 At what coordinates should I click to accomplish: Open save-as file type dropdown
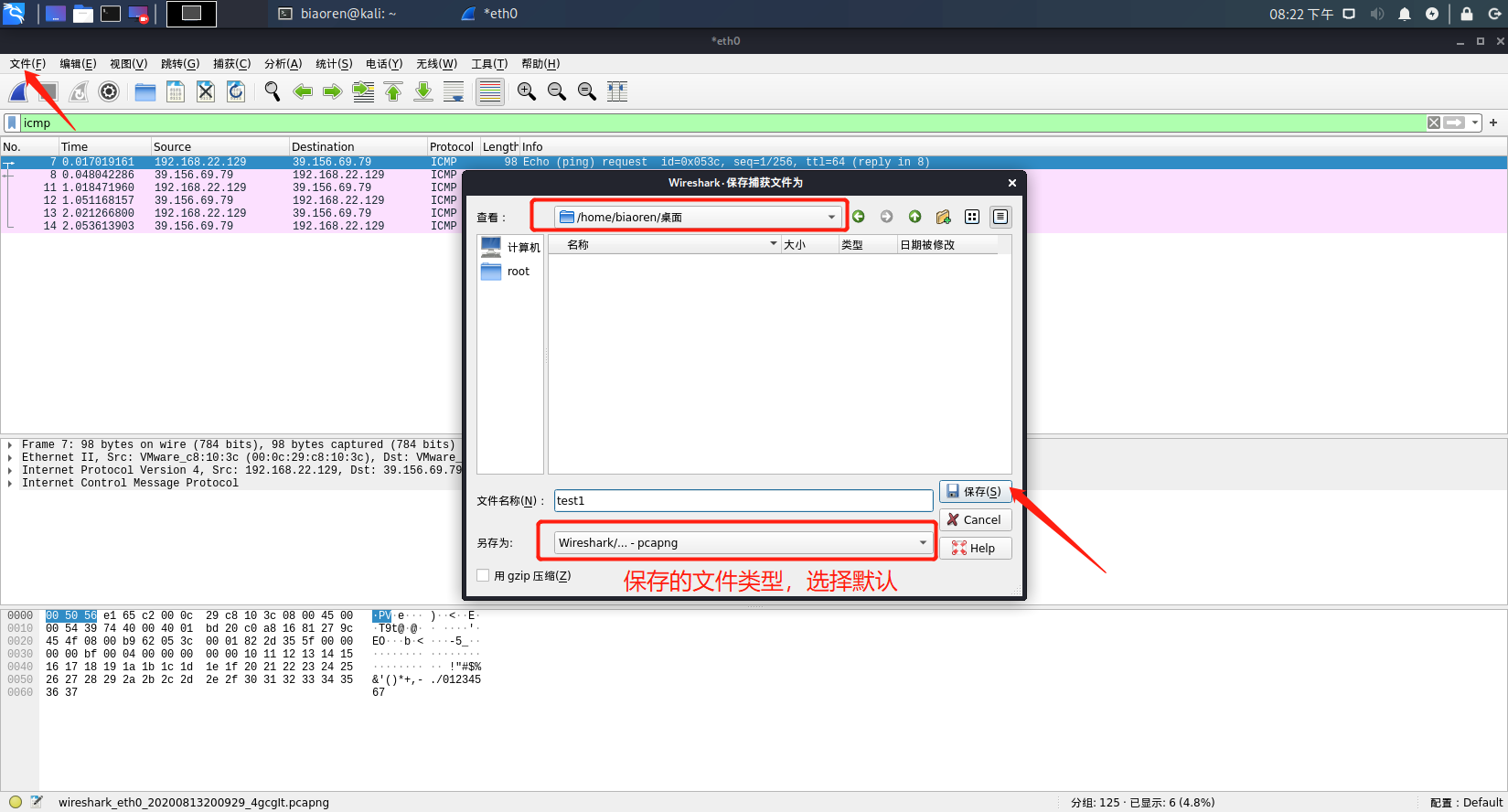point(743,542)
